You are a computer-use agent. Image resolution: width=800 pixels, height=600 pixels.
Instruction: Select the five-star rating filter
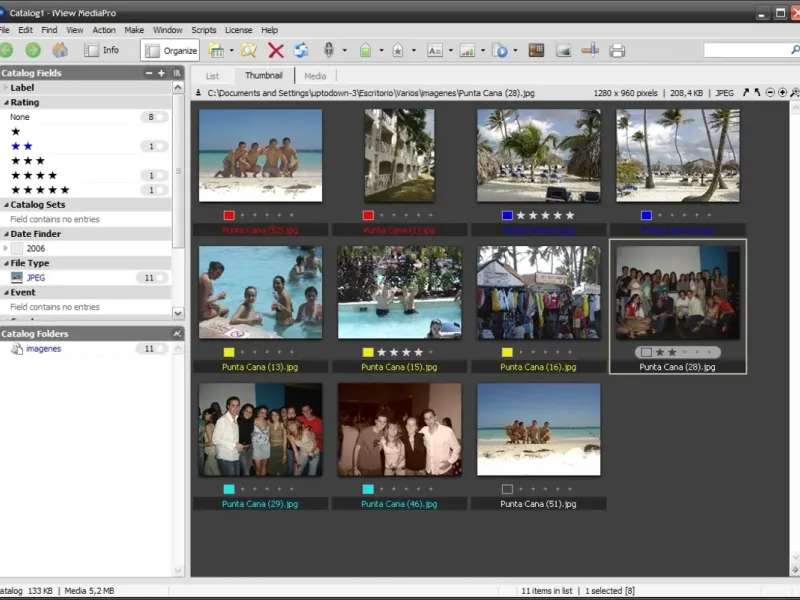point(40,190)
